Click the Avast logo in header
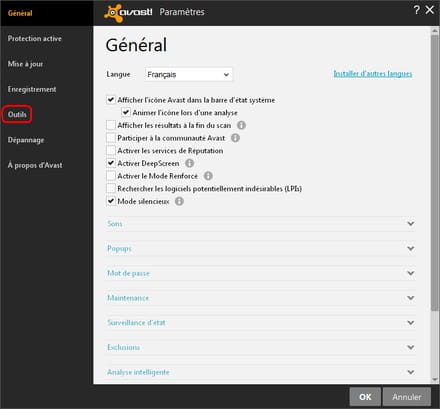This screenshot has width=440, height=409. (128, 13)
